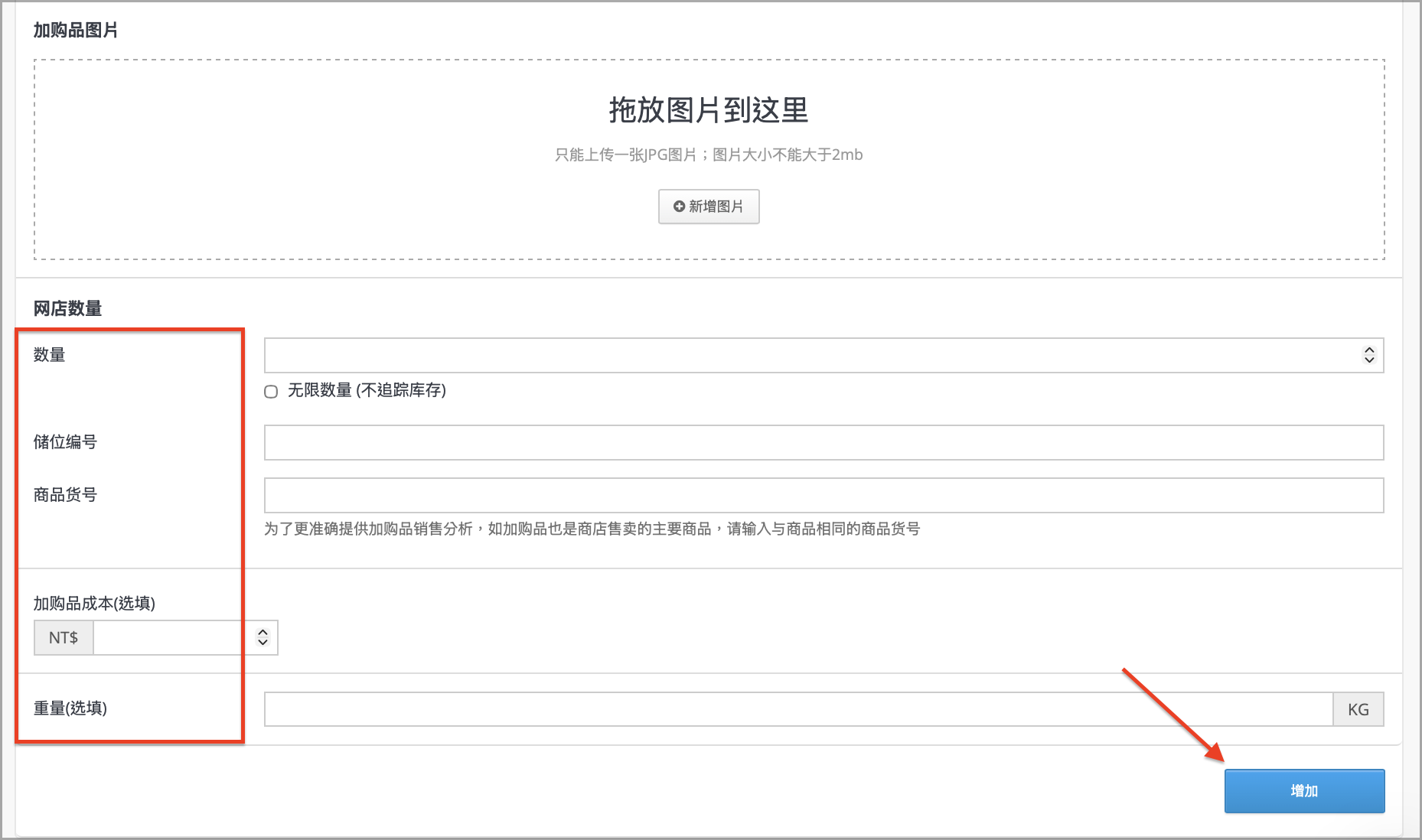This screenshot has height=840, width=1422.
Task: Click the blue 增加 button
Action: coord(1304,791)
